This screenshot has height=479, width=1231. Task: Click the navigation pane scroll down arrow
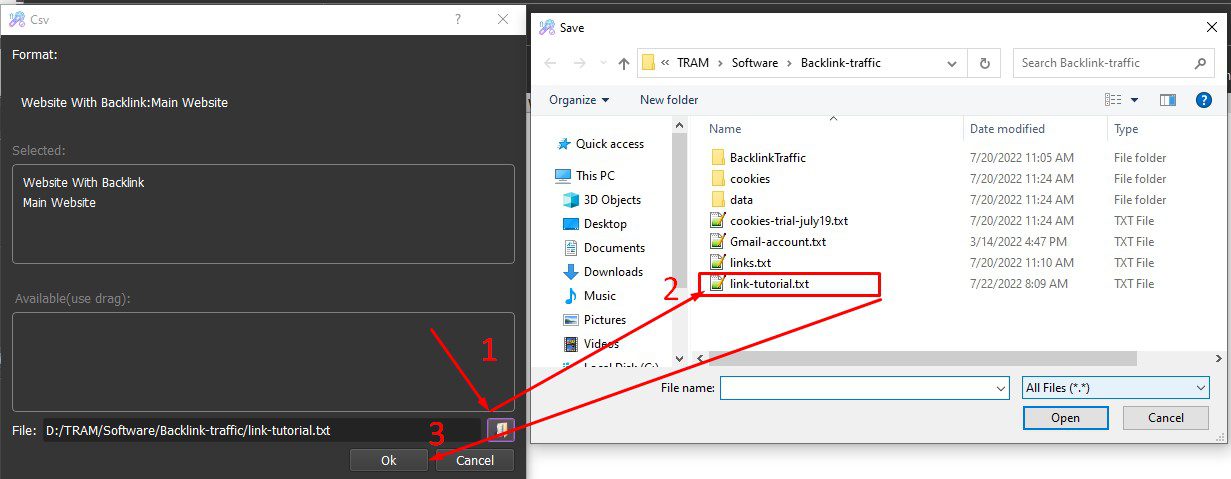[x=680, y=358]
